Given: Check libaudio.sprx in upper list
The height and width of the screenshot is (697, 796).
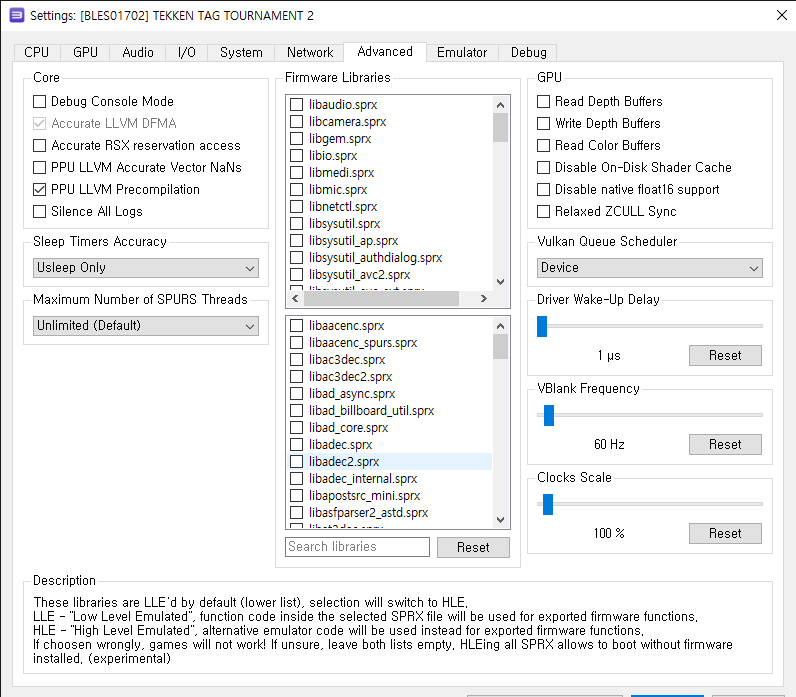Looking at the screenshot, I should (296, 105).
